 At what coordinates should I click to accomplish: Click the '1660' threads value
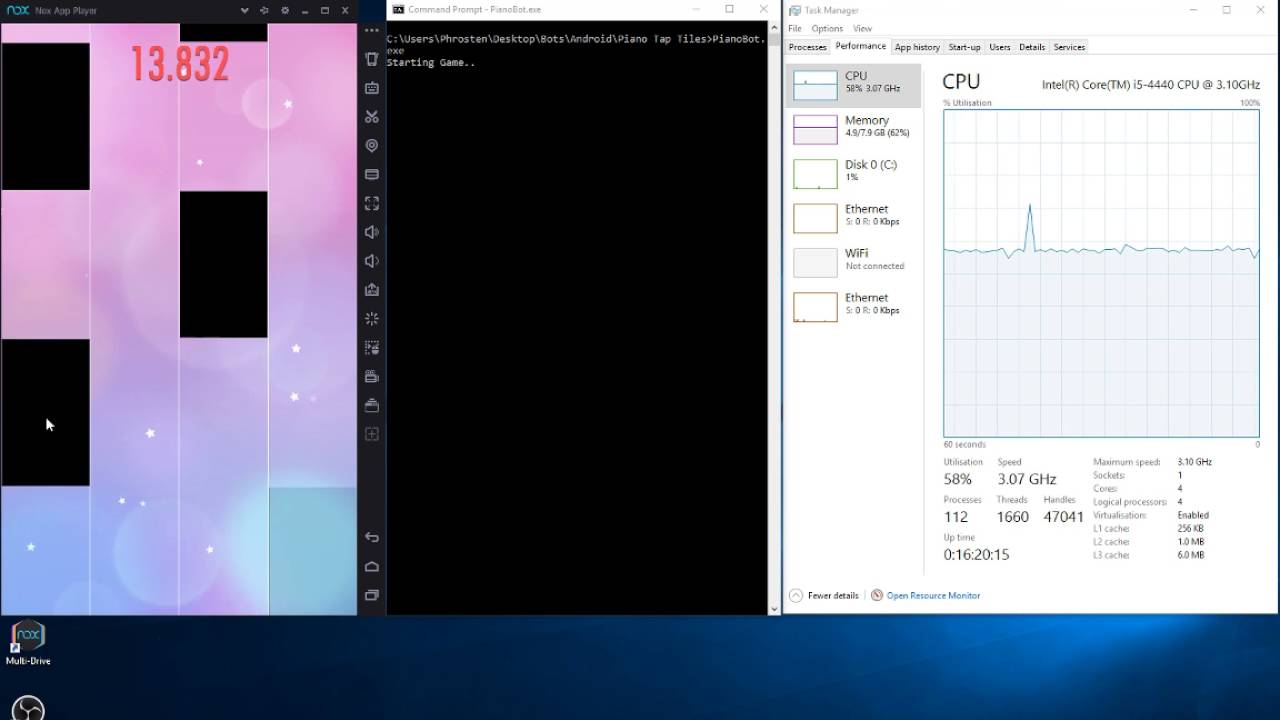tap(1013, 517)
